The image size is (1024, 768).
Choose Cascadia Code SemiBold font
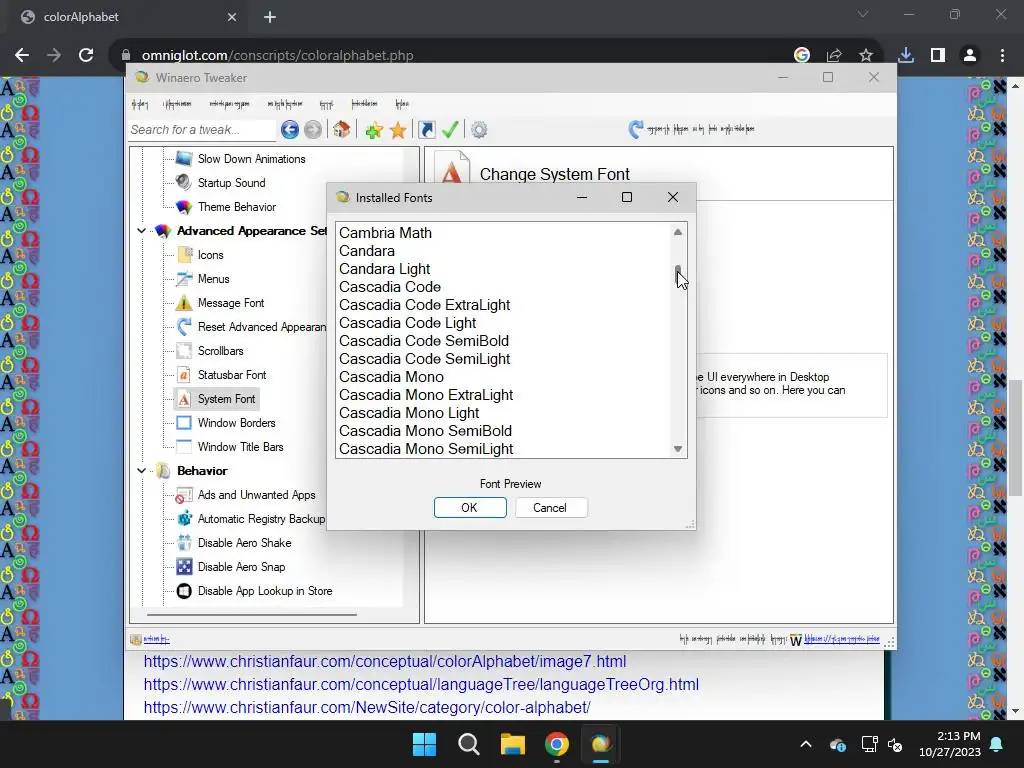coord(424,341)
